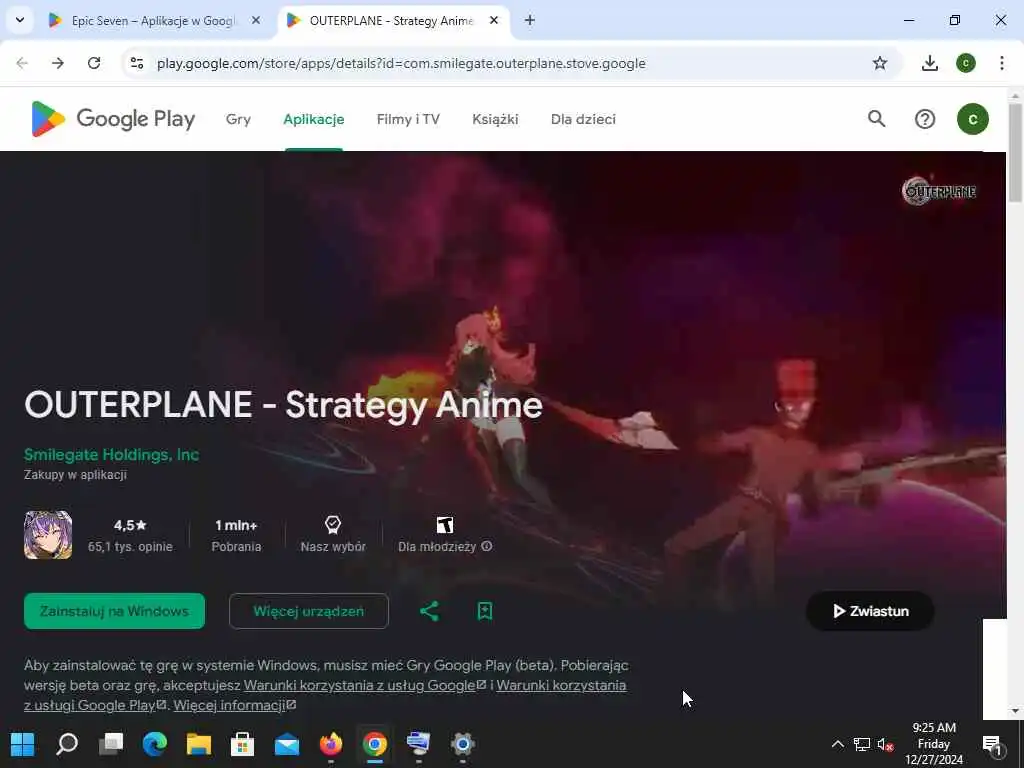Launch Microsoft Edge from taskbar

click(155, 744)
